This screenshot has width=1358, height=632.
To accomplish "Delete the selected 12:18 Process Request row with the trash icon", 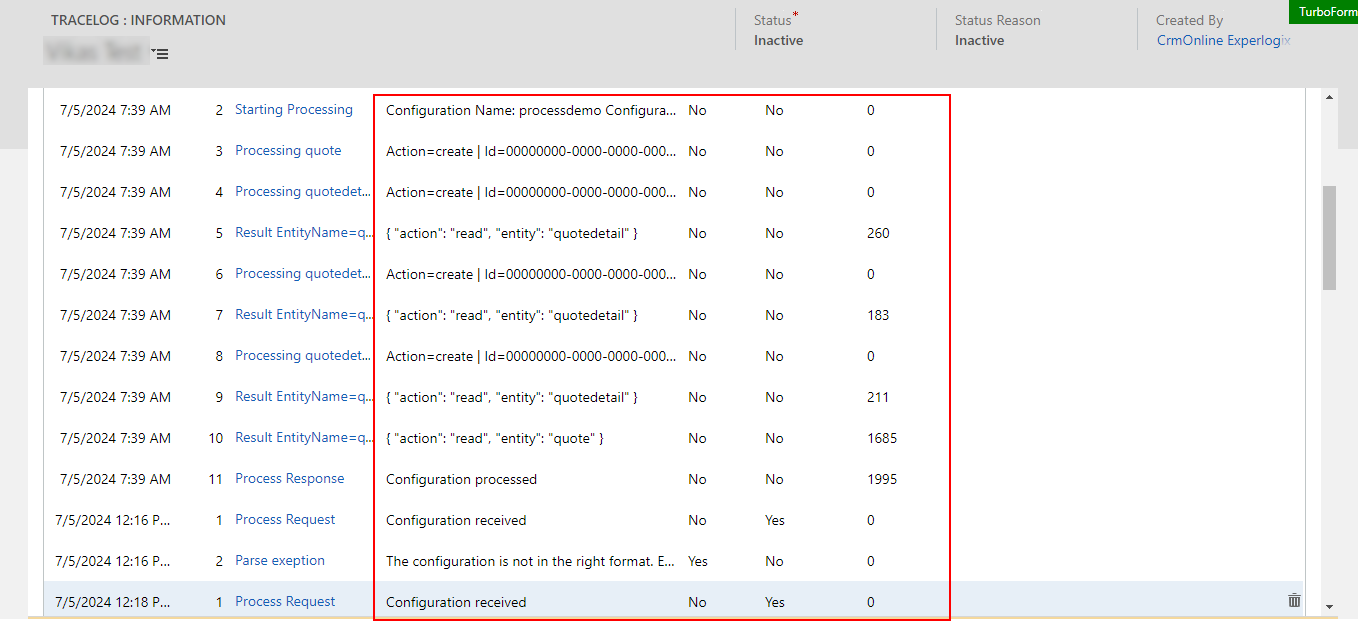I will tap(1294, 601).
